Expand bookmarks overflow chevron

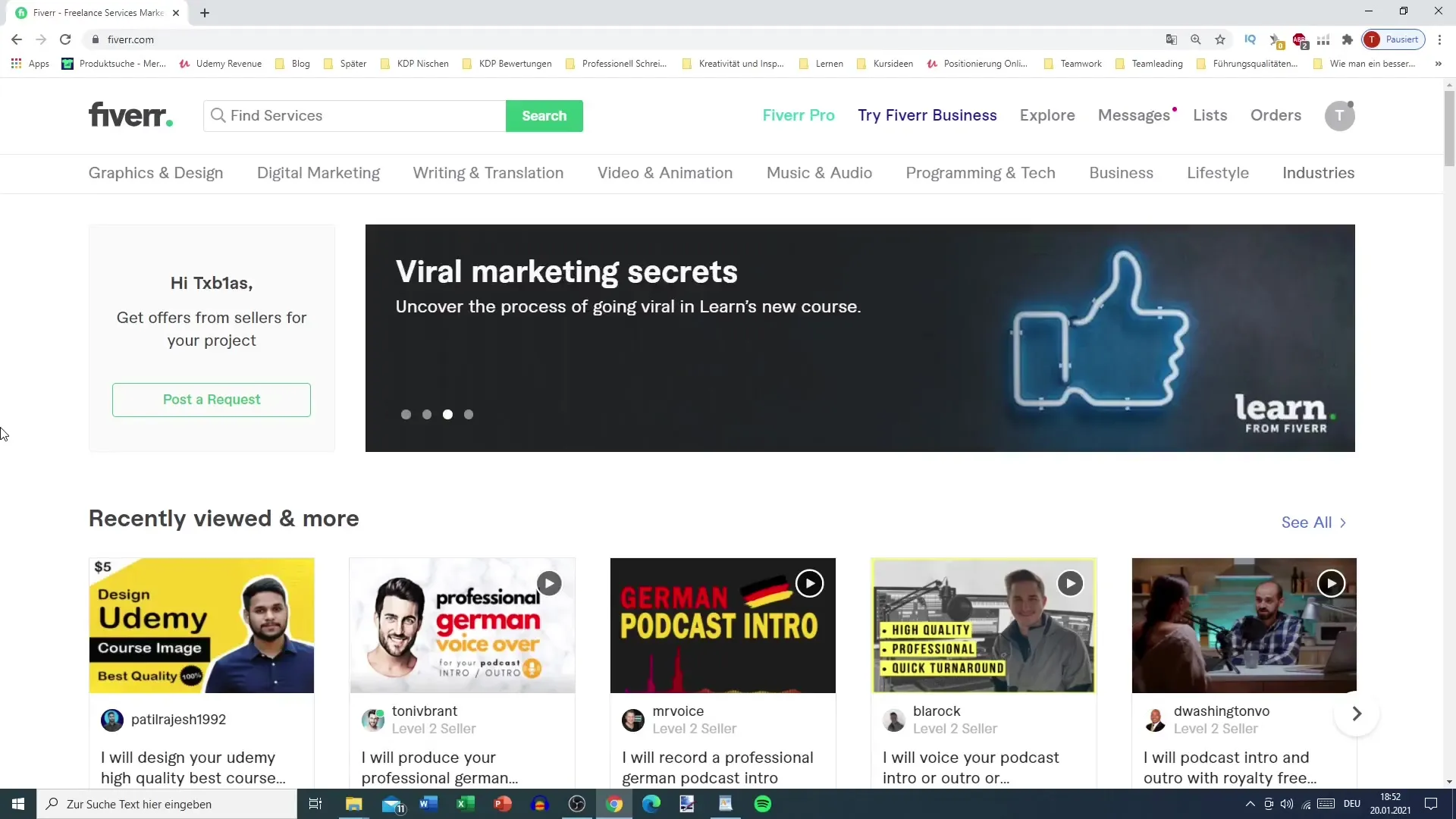coord(1438,64)
